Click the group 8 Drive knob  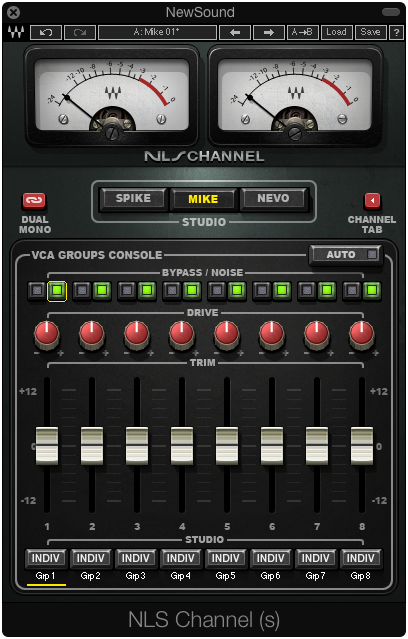(362, 334)
